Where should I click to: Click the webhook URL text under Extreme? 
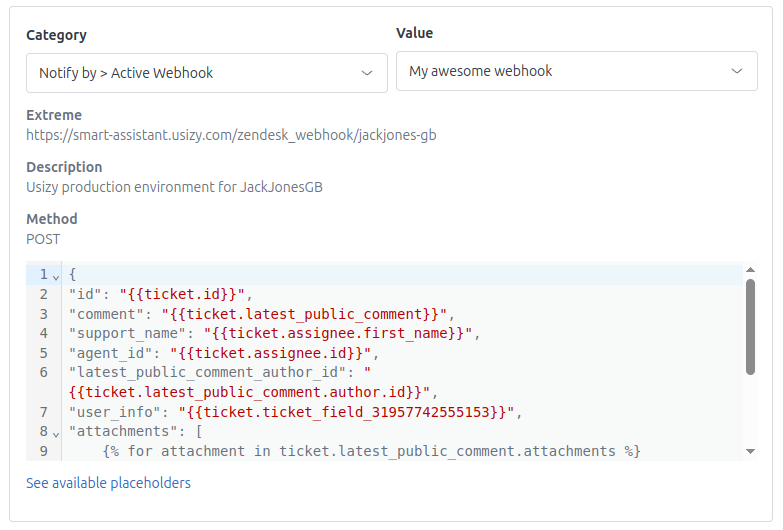coord(231,135)
